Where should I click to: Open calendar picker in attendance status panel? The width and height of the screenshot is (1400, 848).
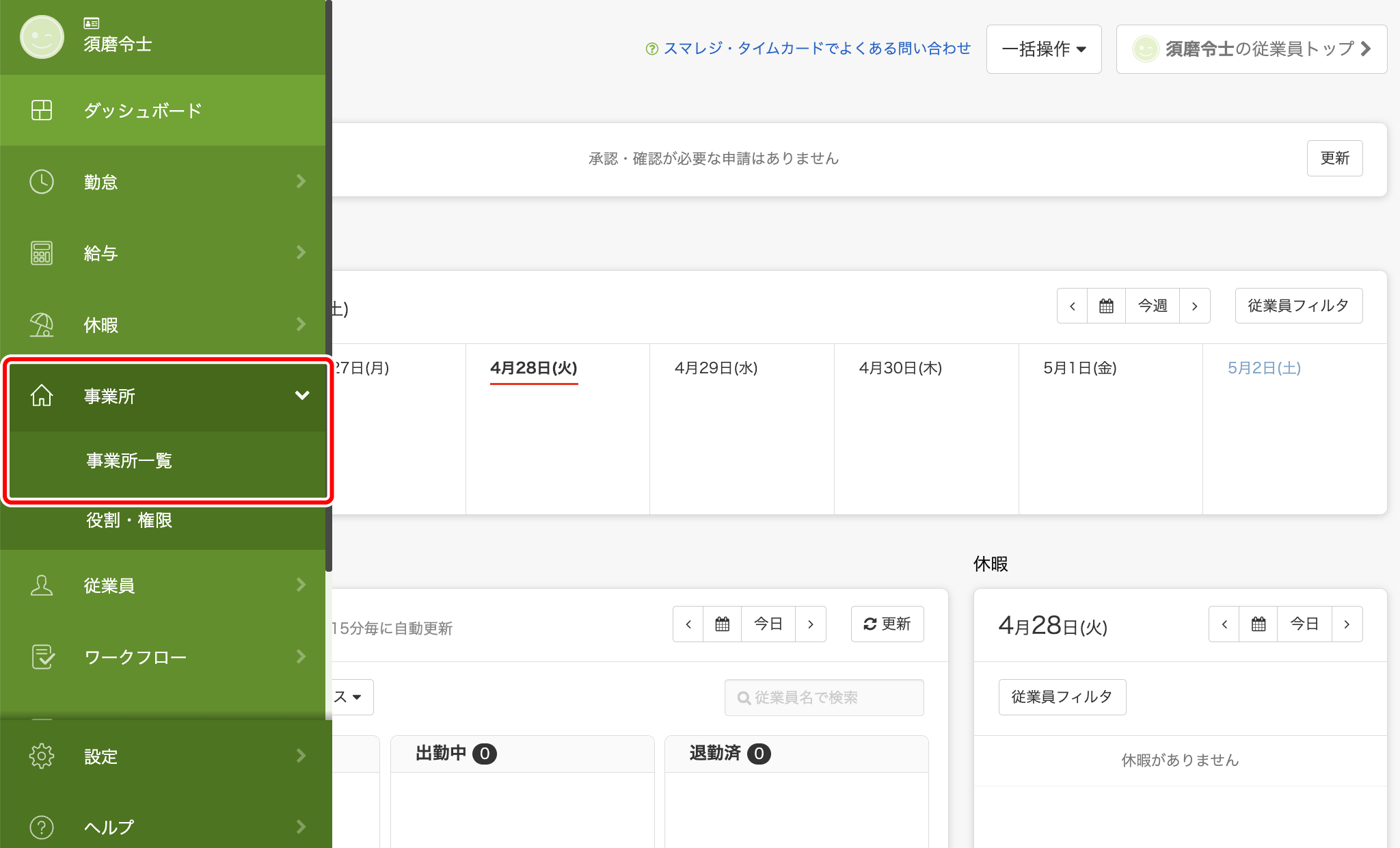click(x=723, y=624)
